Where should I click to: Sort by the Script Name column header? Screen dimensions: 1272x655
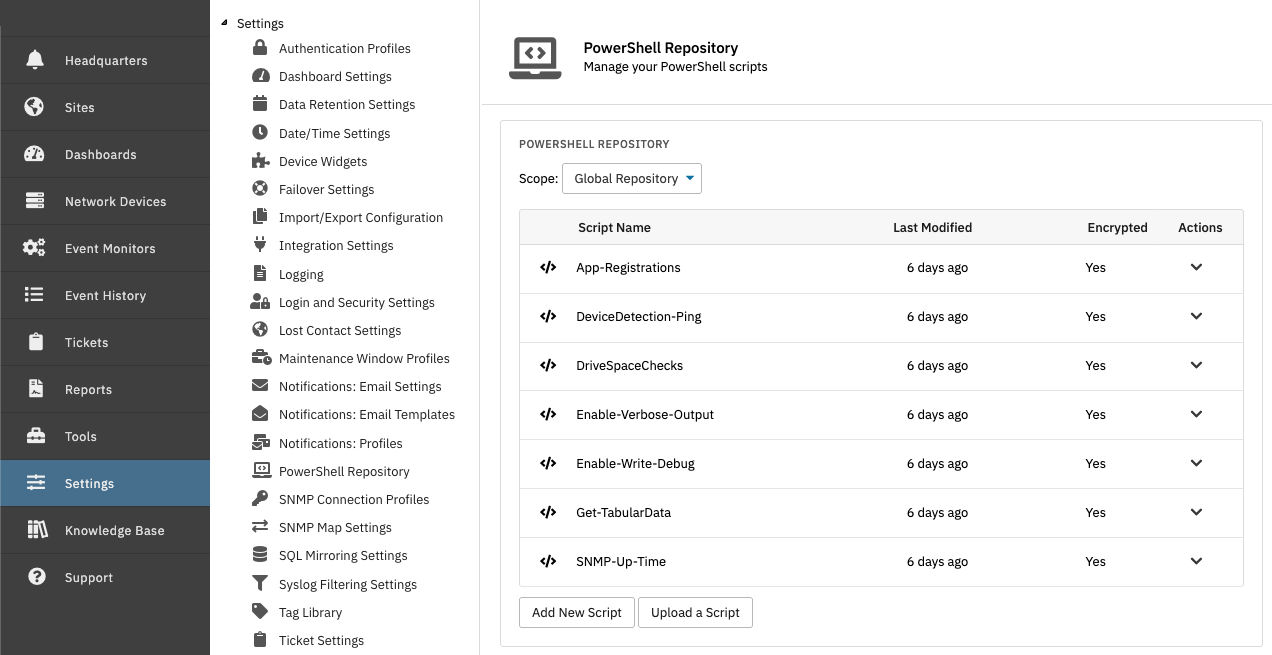[x=614, y=227]
